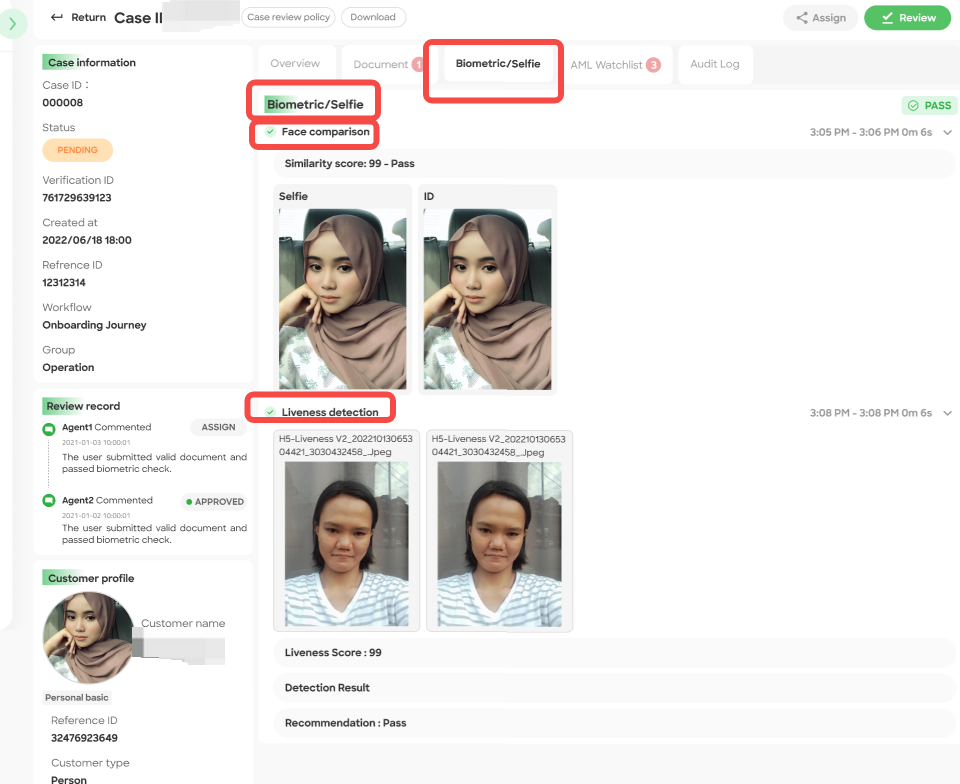Click the APPROVED tag on Agent2 comment
The width and height of the screenshot is (960, 784).
(x=214, y=501)
